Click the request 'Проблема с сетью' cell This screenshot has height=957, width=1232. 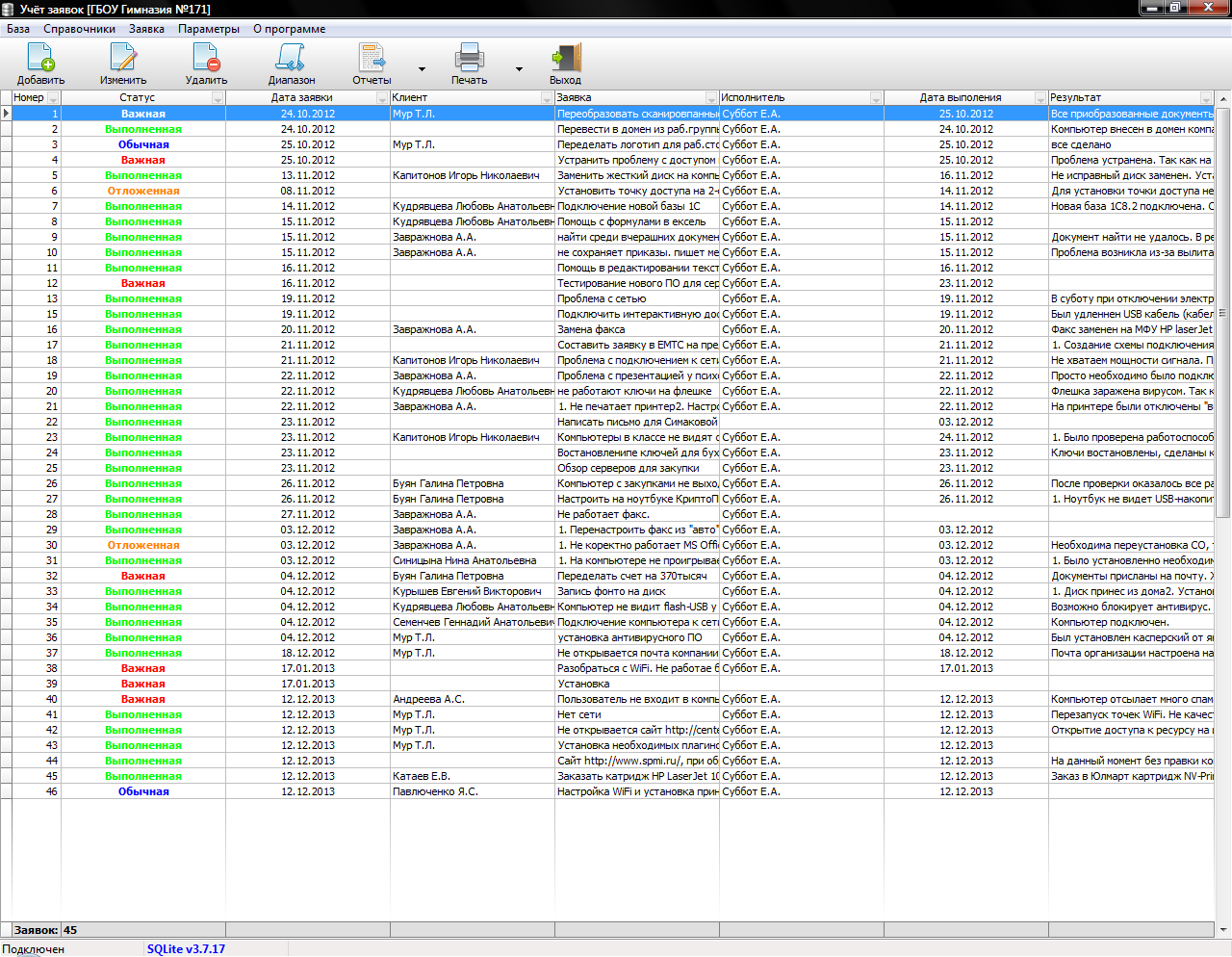637,298
